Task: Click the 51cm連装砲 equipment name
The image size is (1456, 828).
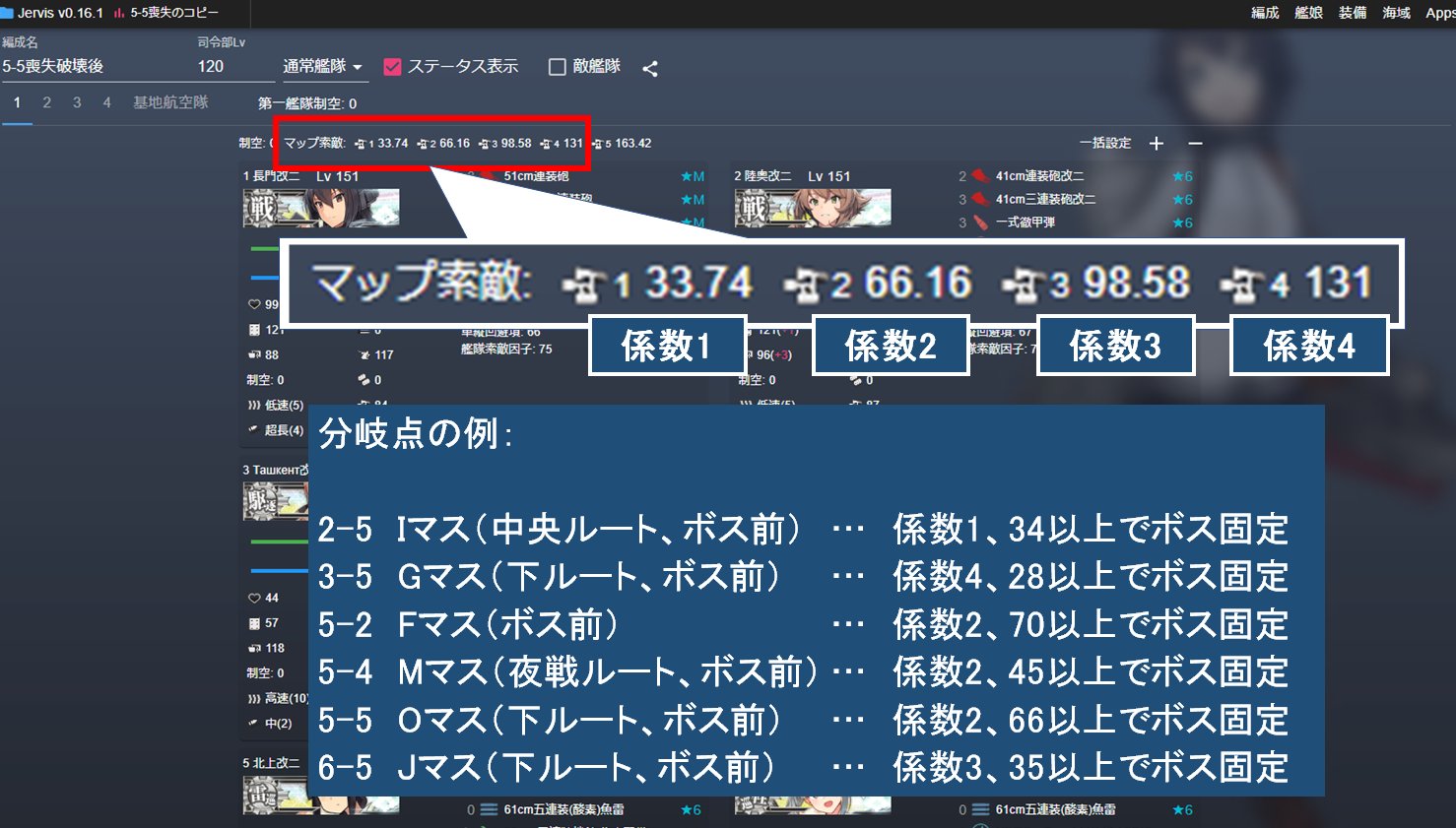Action: (536, 176)
